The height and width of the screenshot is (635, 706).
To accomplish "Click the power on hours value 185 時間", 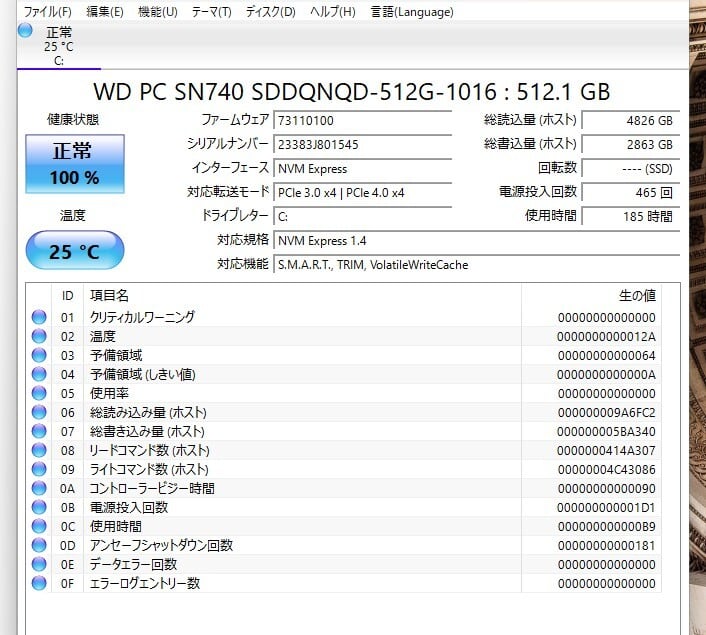I will pyautogui.click(x=630, y=216).
